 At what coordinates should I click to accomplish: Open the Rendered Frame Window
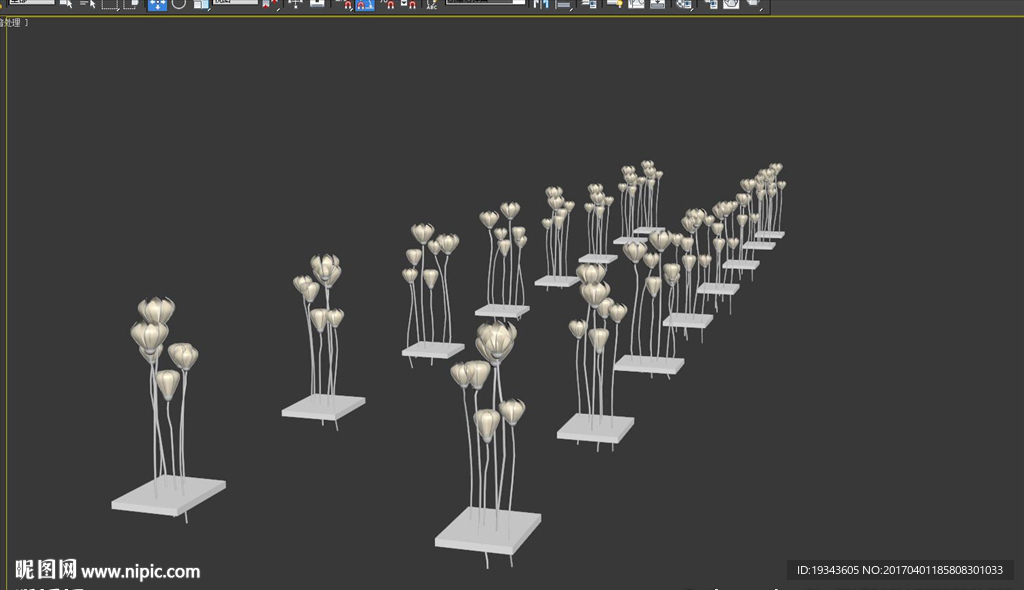(731, 4)
